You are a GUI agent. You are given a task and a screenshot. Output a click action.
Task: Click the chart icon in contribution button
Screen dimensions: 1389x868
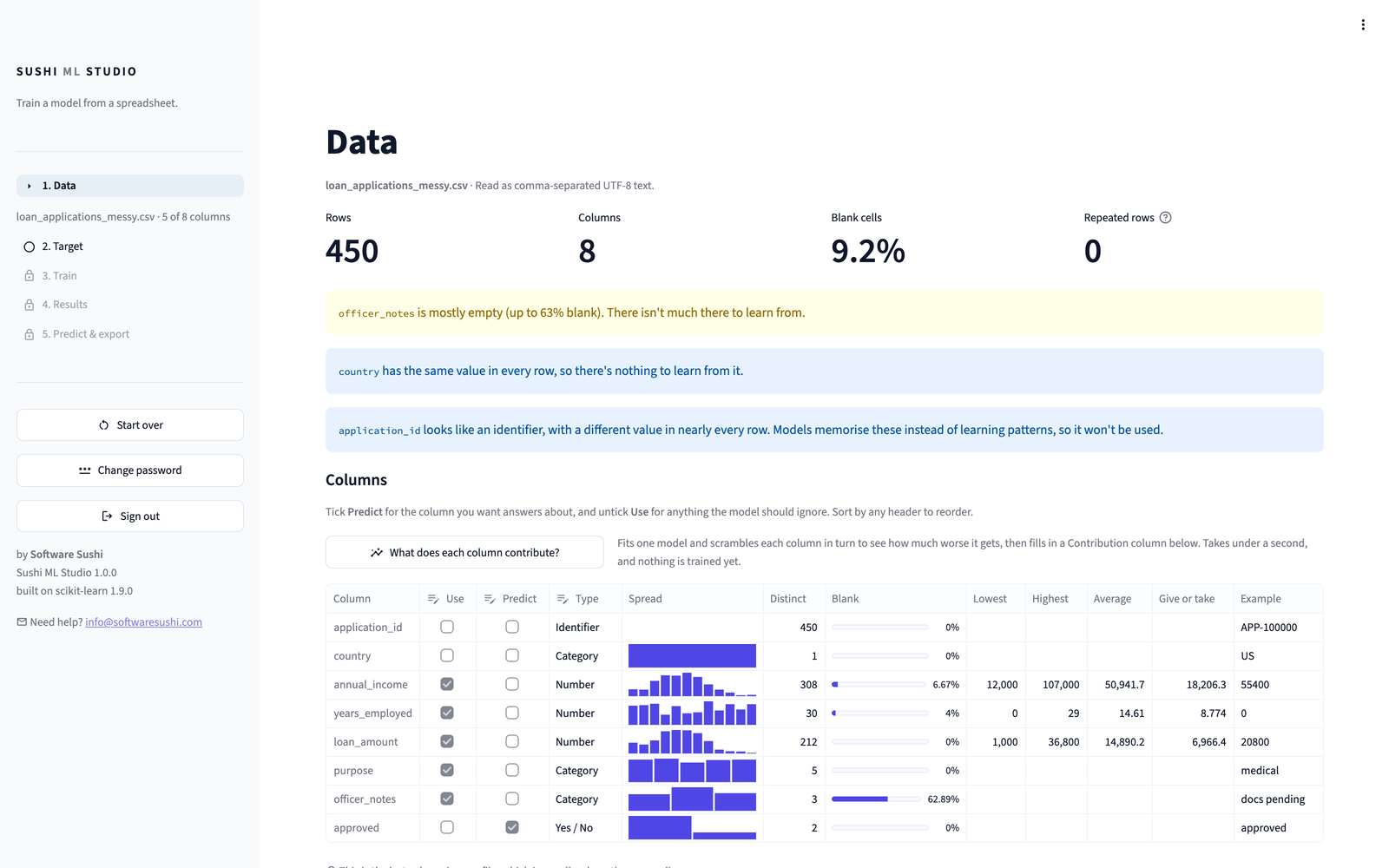[x=377, y=553]
